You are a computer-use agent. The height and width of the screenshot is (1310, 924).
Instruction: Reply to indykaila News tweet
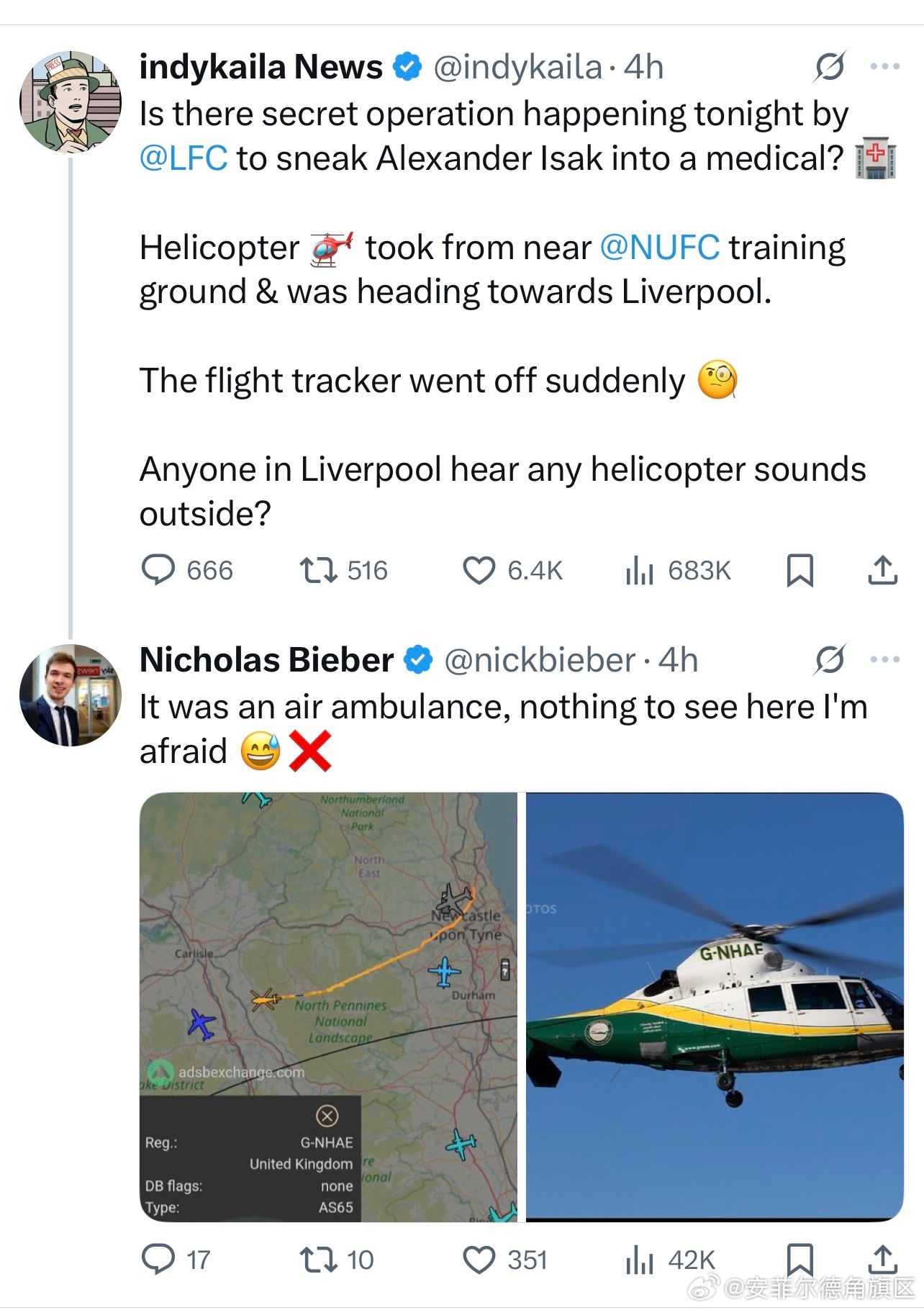pyautogui.click(x=187, y=571)
